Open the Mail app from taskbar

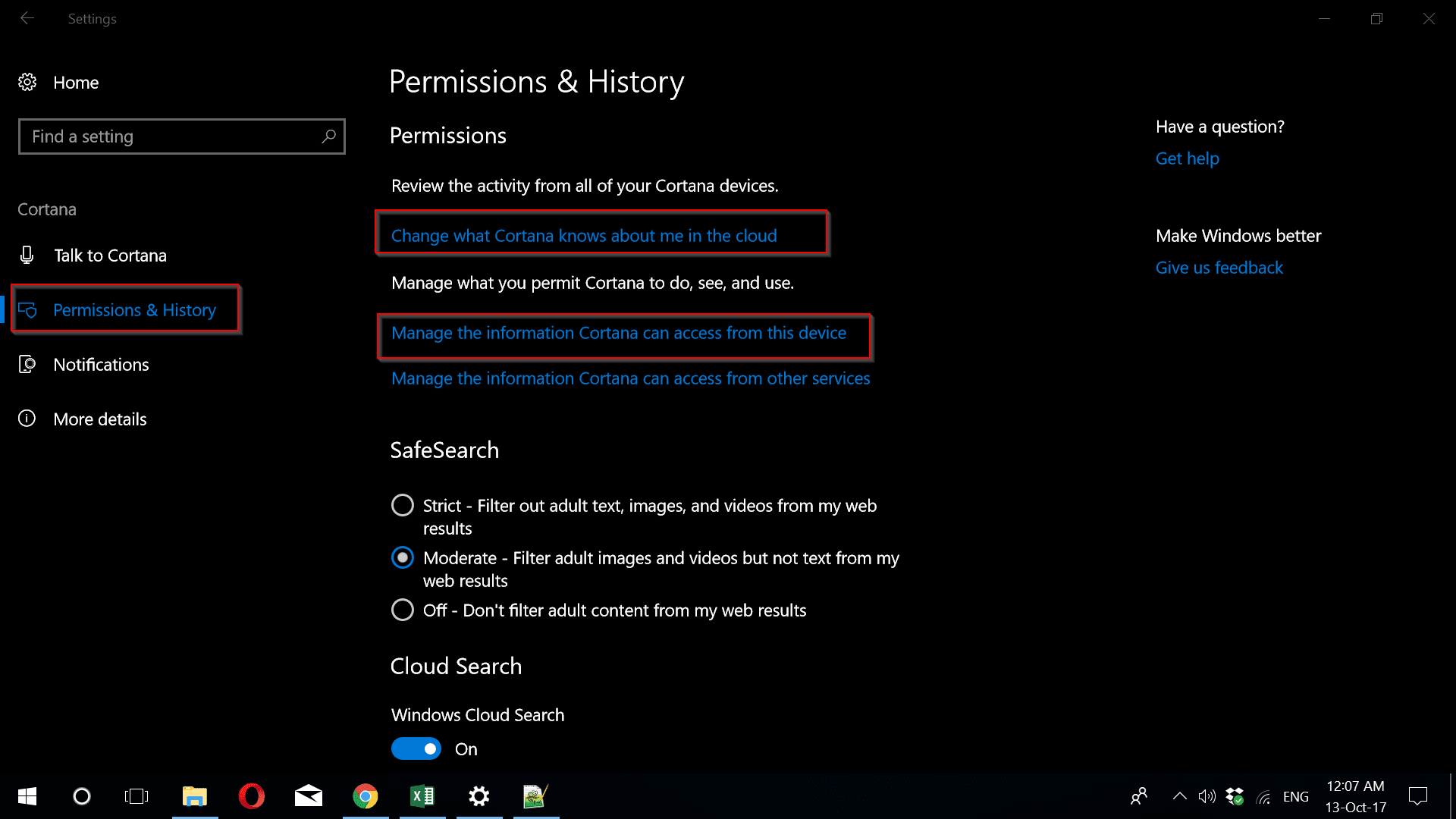(x=309, y=796)
